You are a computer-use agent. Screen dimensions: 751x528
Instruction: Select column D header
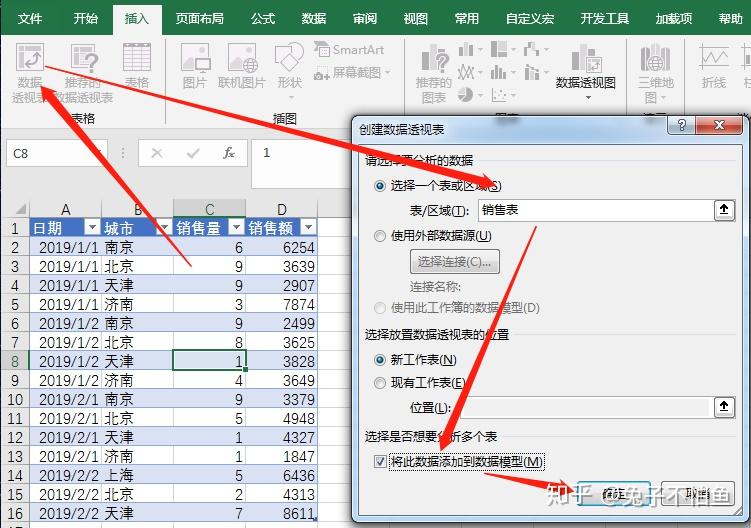pos(282,209)
